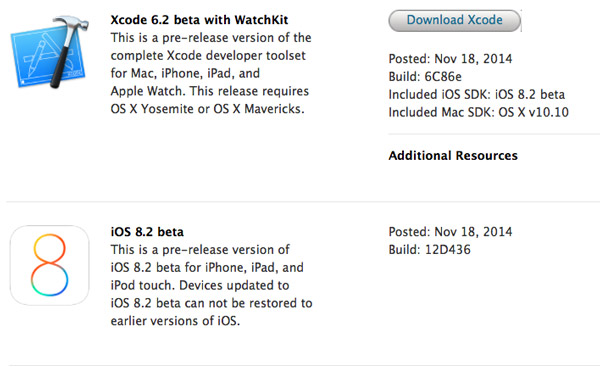This screenshot has width=600, height=374.
Task: Click the 'iPod touch' mention in iOS description
Action: point(142,285)
